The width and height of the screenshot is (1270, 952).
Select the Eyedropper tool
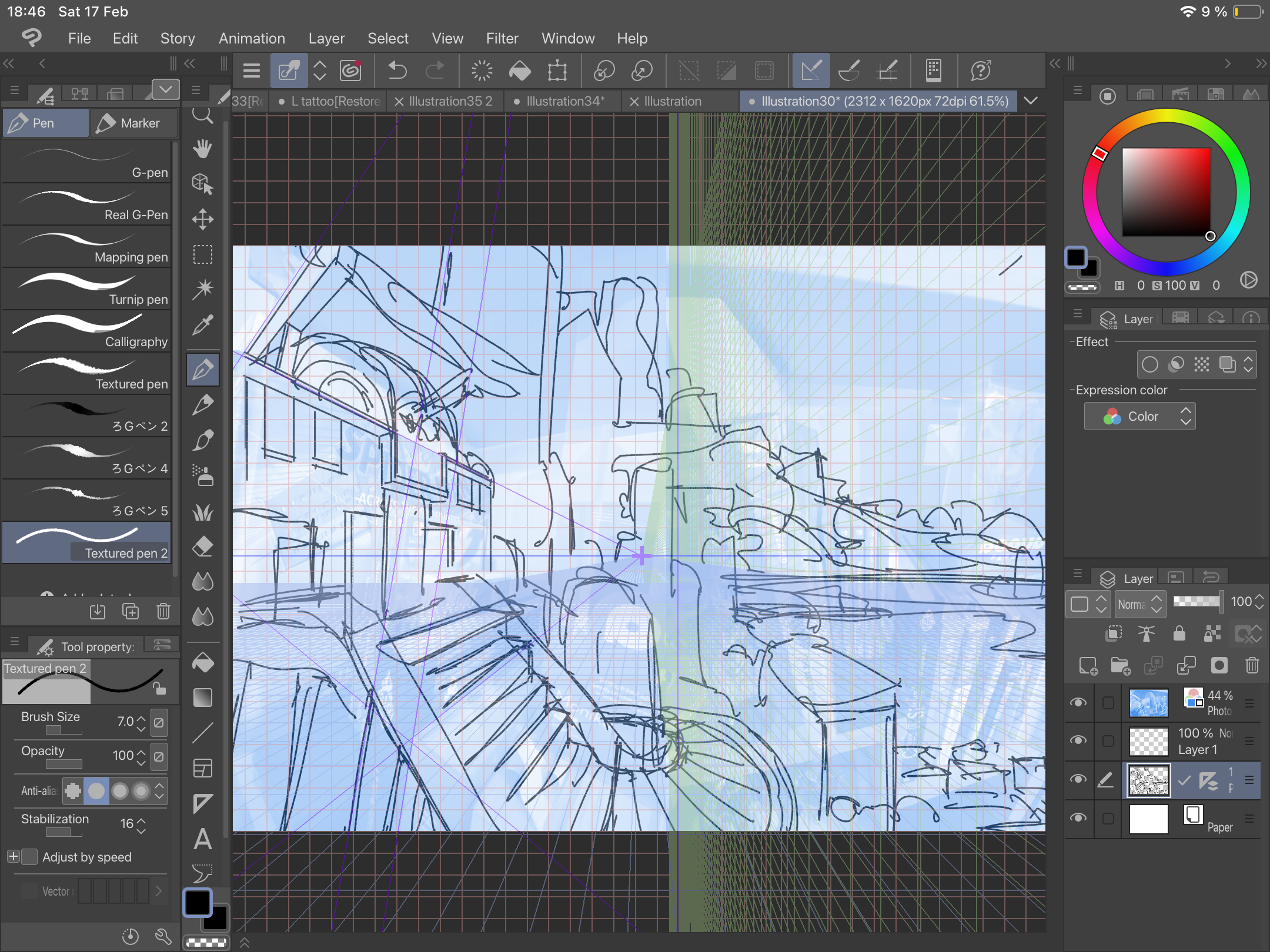tap(203, 324)
